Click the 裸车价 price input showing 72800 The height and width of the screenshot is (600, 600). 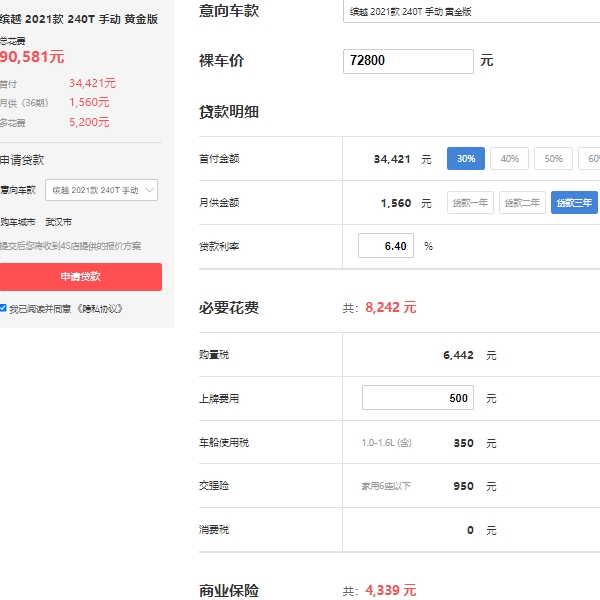408,61
